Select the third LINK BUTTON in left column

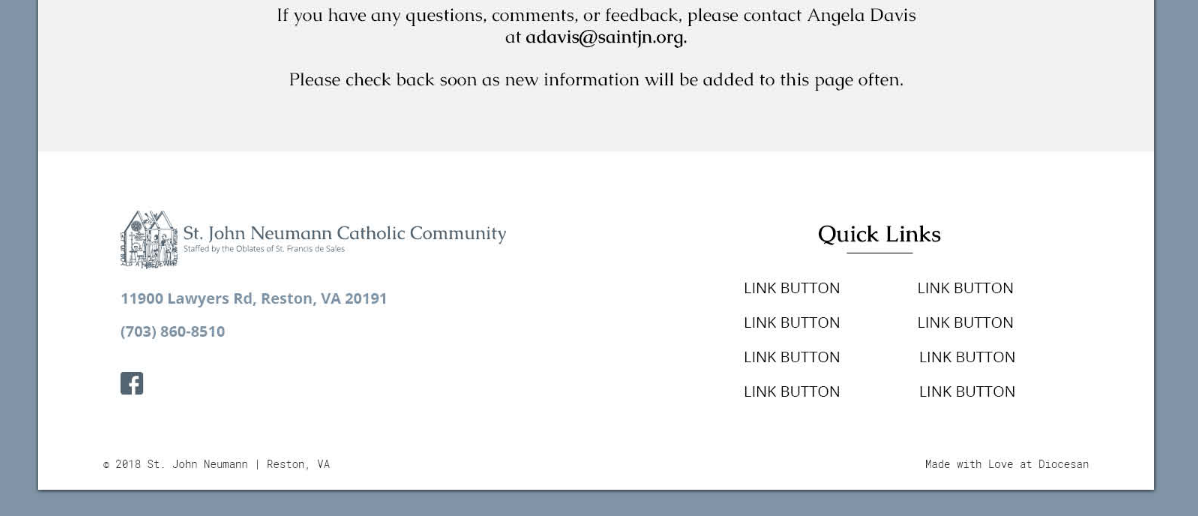coord(791,357)
